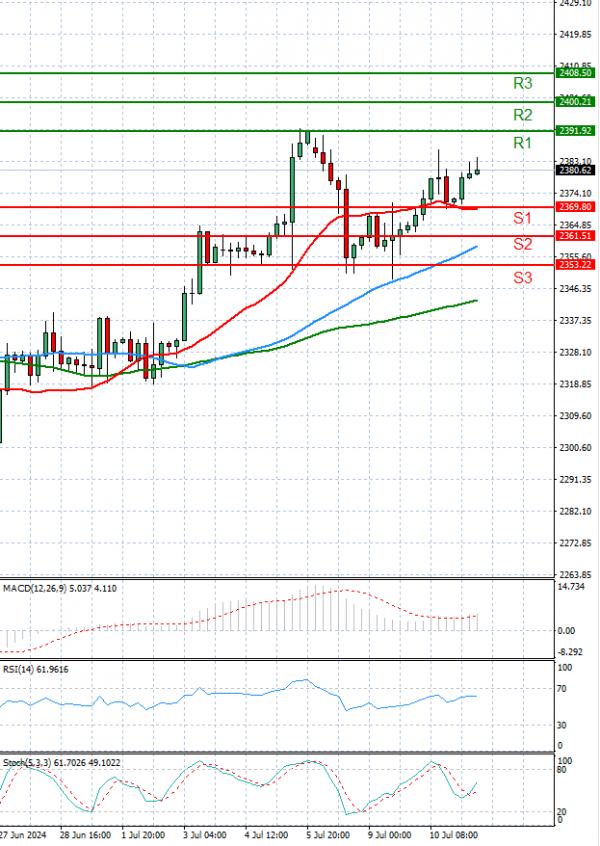The image size is (600, 846).
Task: Click the R3 resistance label
Action: (522, 83)
